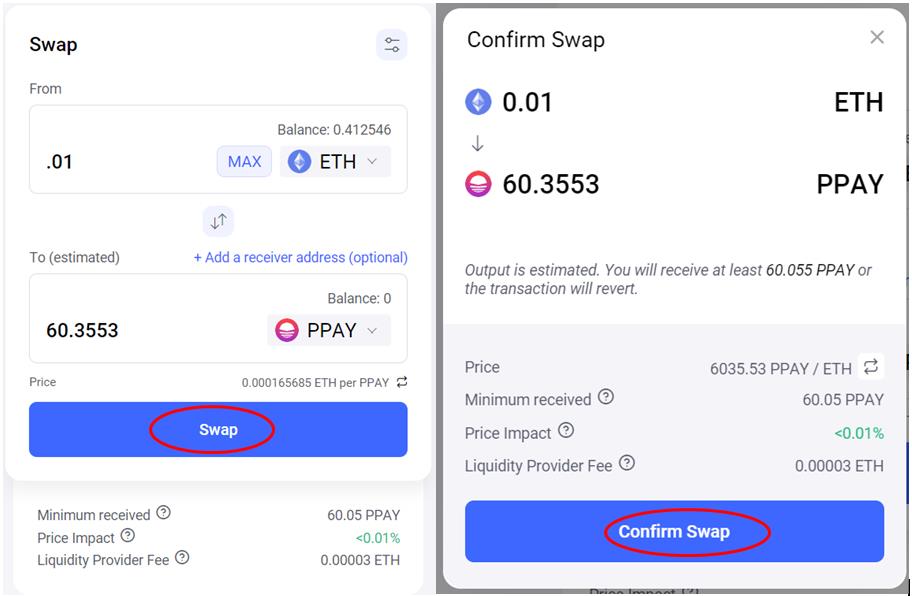Click the help icon beside Minimum received
912x596 pixels.
pos(164,514)
